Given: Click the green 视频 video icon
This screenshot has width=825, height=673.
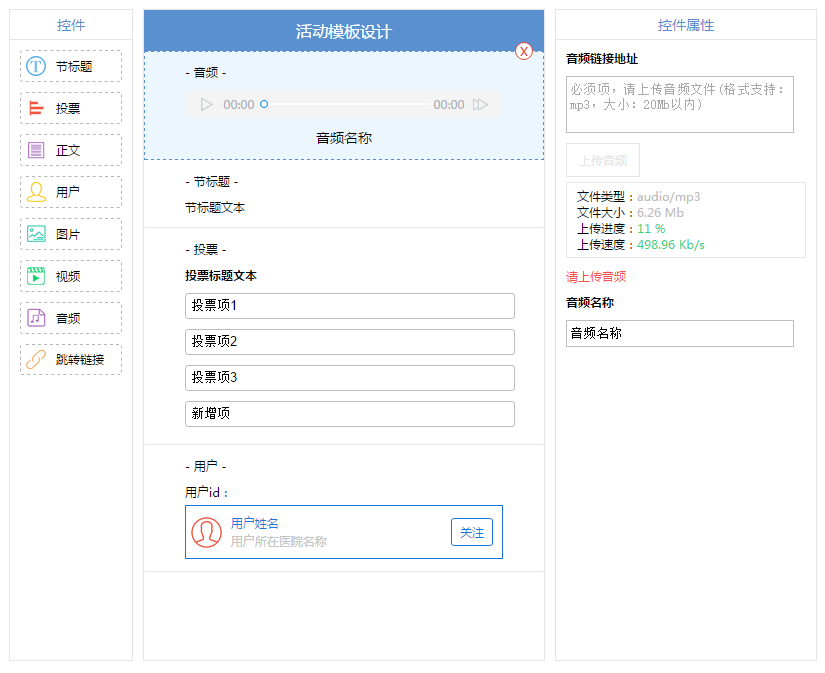Looking at the screenshot, I should 36,276.
